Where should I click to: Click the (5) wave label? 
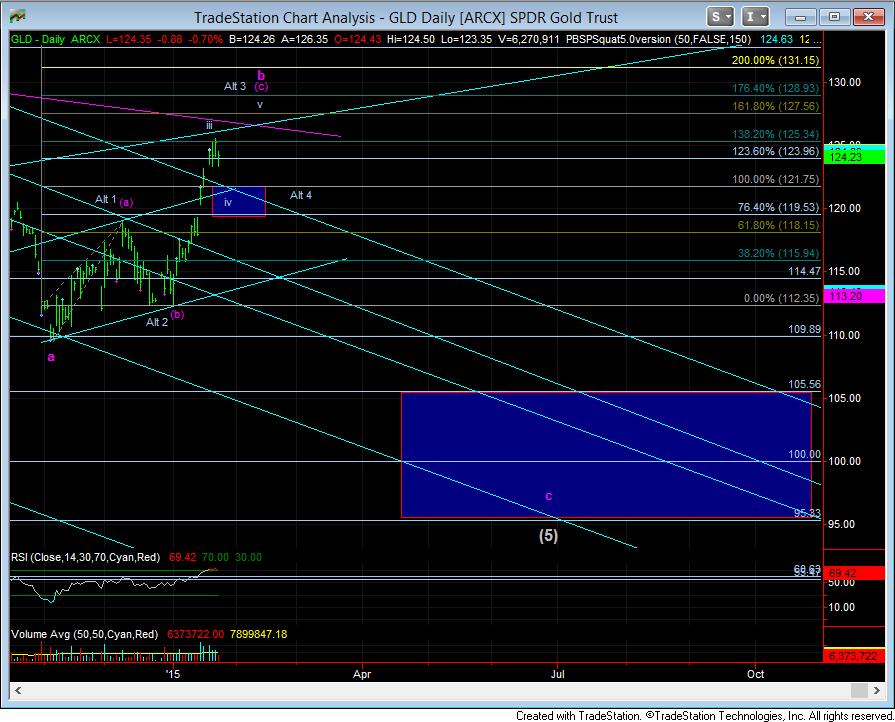549,535
